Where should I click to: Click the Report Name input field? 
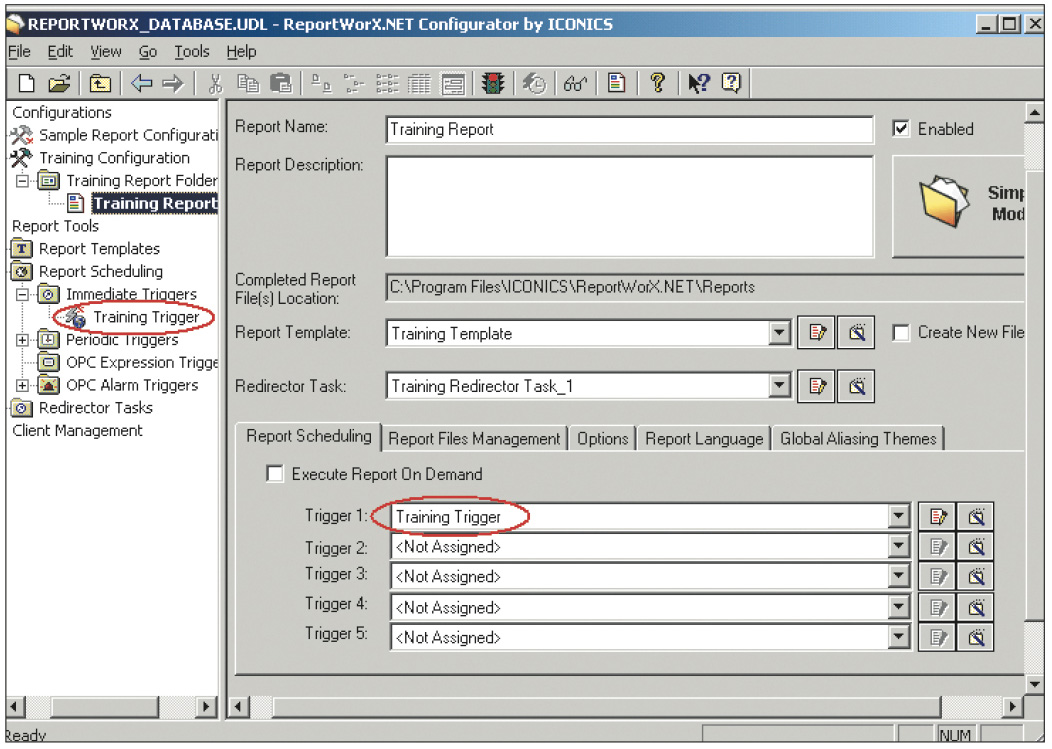[x=630, y=130]
